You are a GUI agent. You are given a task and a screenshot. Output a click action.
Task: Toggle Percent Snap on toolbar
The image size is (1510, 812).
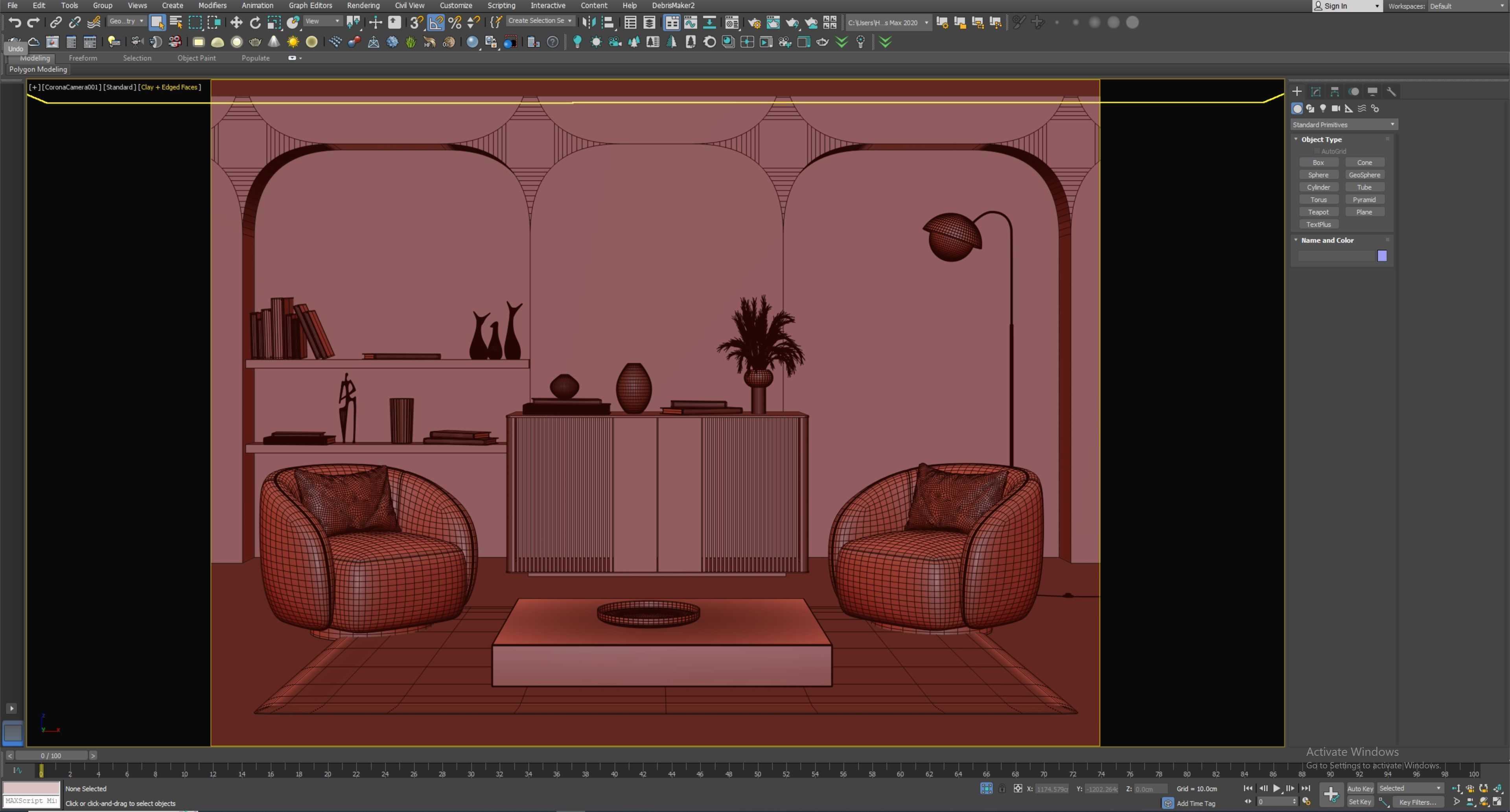[455, 22]
